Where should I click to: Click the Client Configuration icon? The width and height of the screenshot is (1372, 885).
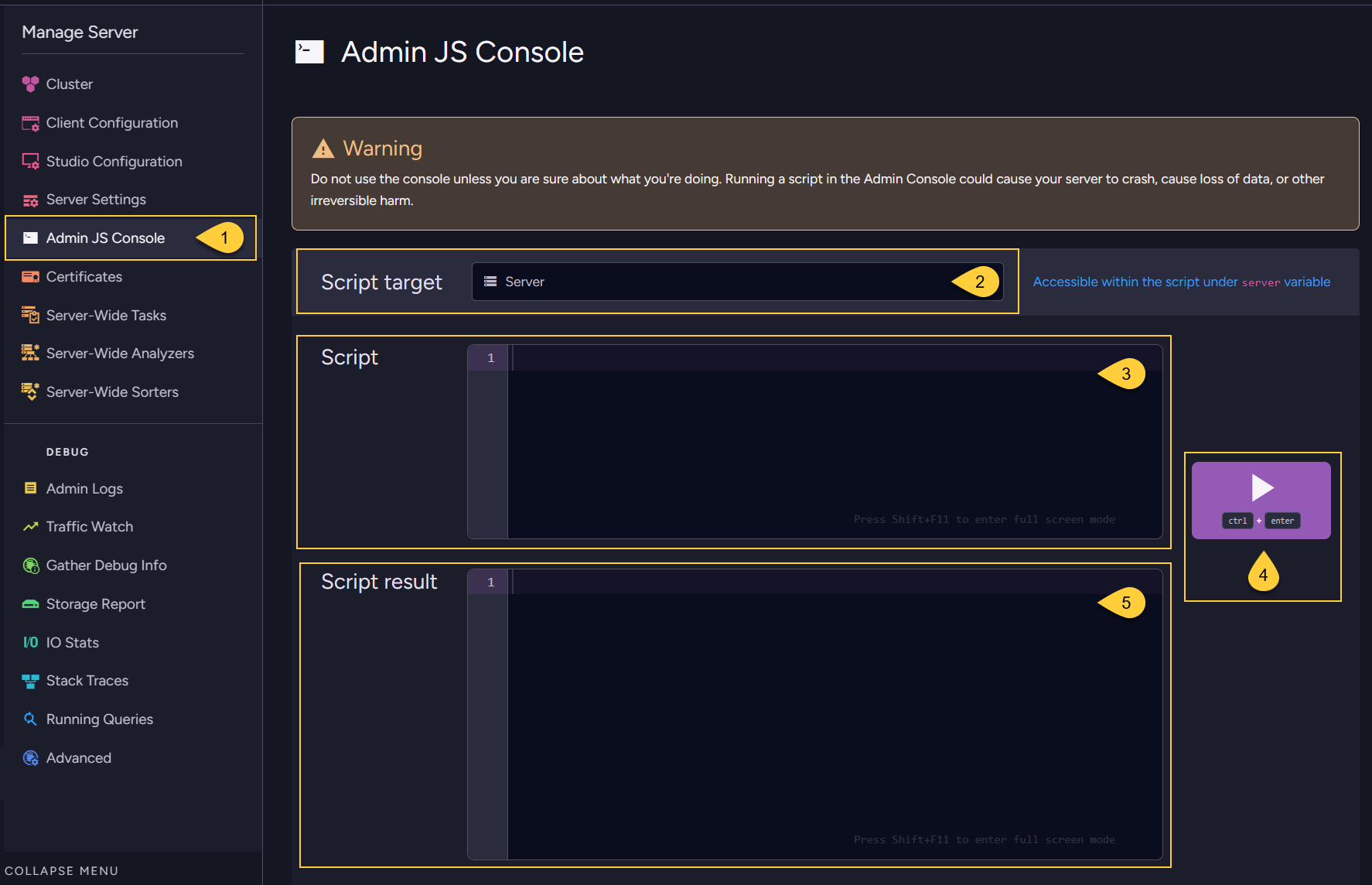point(30,122)
